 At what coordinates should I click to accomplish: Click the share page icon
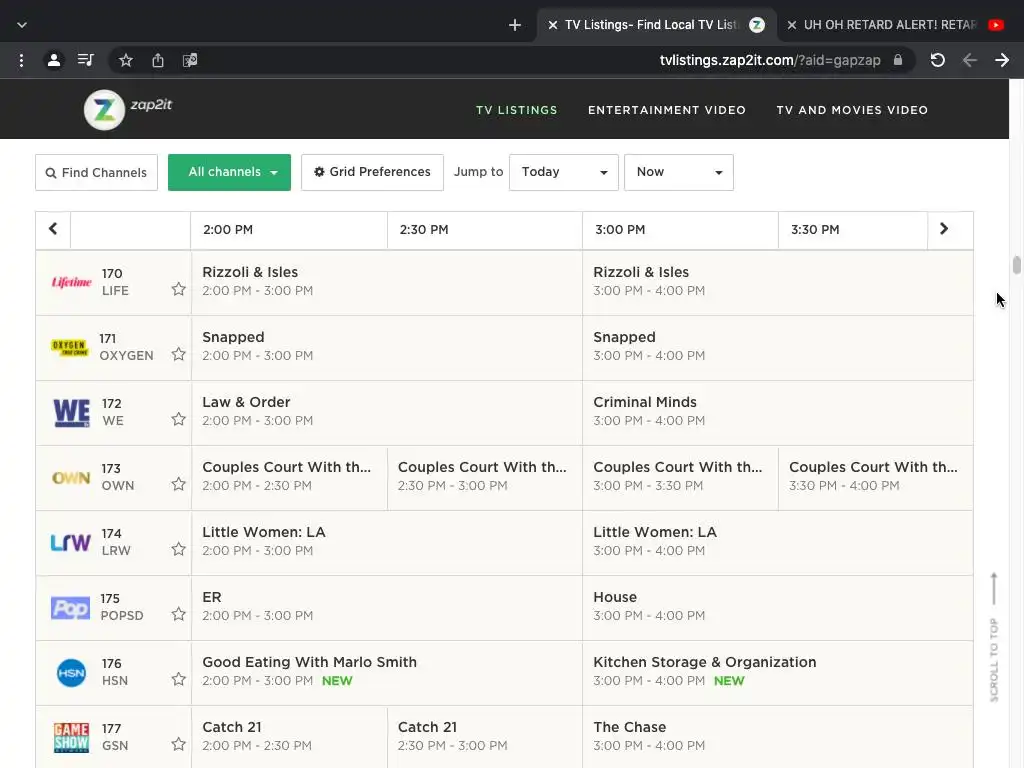(158, 61)
